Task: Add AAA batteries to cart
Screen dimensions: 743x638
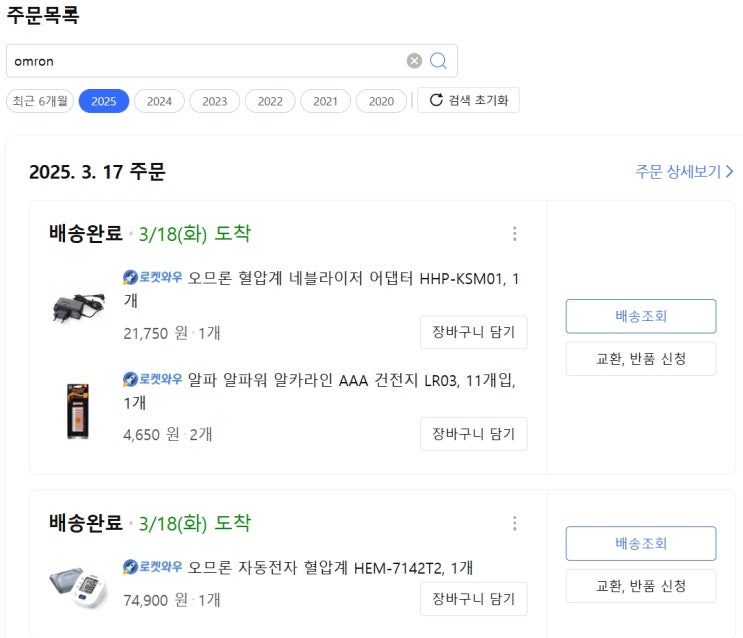Action: click(x=473, y=434)
